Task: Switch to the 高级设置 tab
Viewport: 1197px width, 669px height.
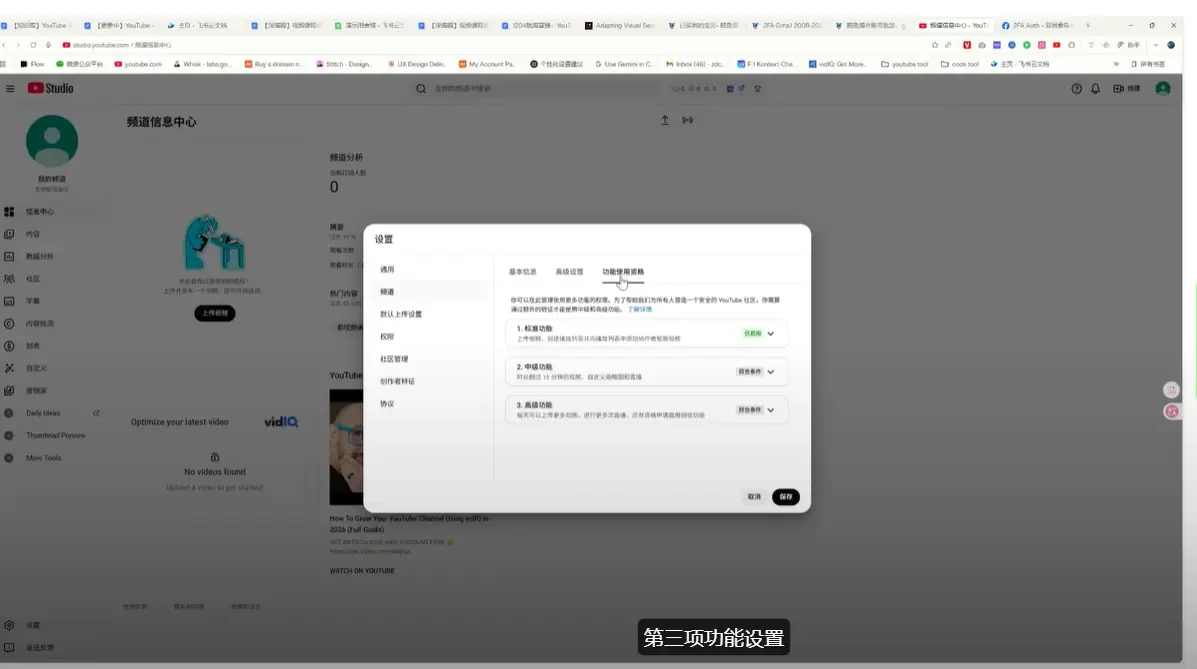Action: (569, 272)
